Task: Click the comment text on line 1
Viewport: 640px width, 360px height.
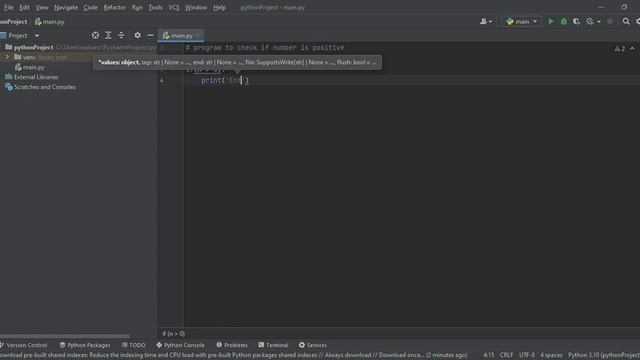Action: tap(265, 48)
